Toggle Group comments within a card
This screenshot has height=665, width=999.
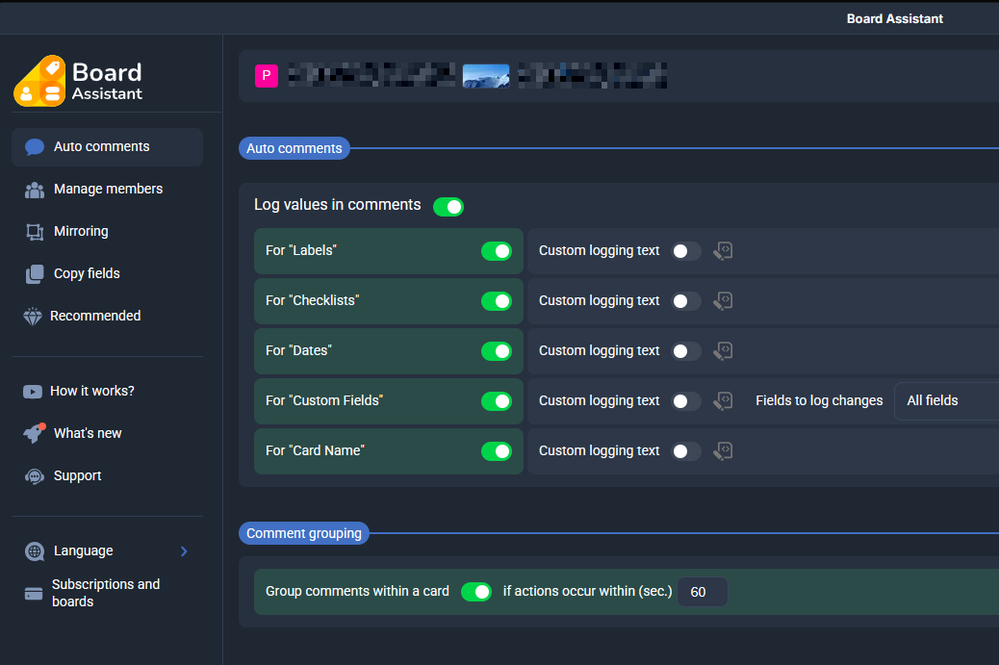[476, 592]
